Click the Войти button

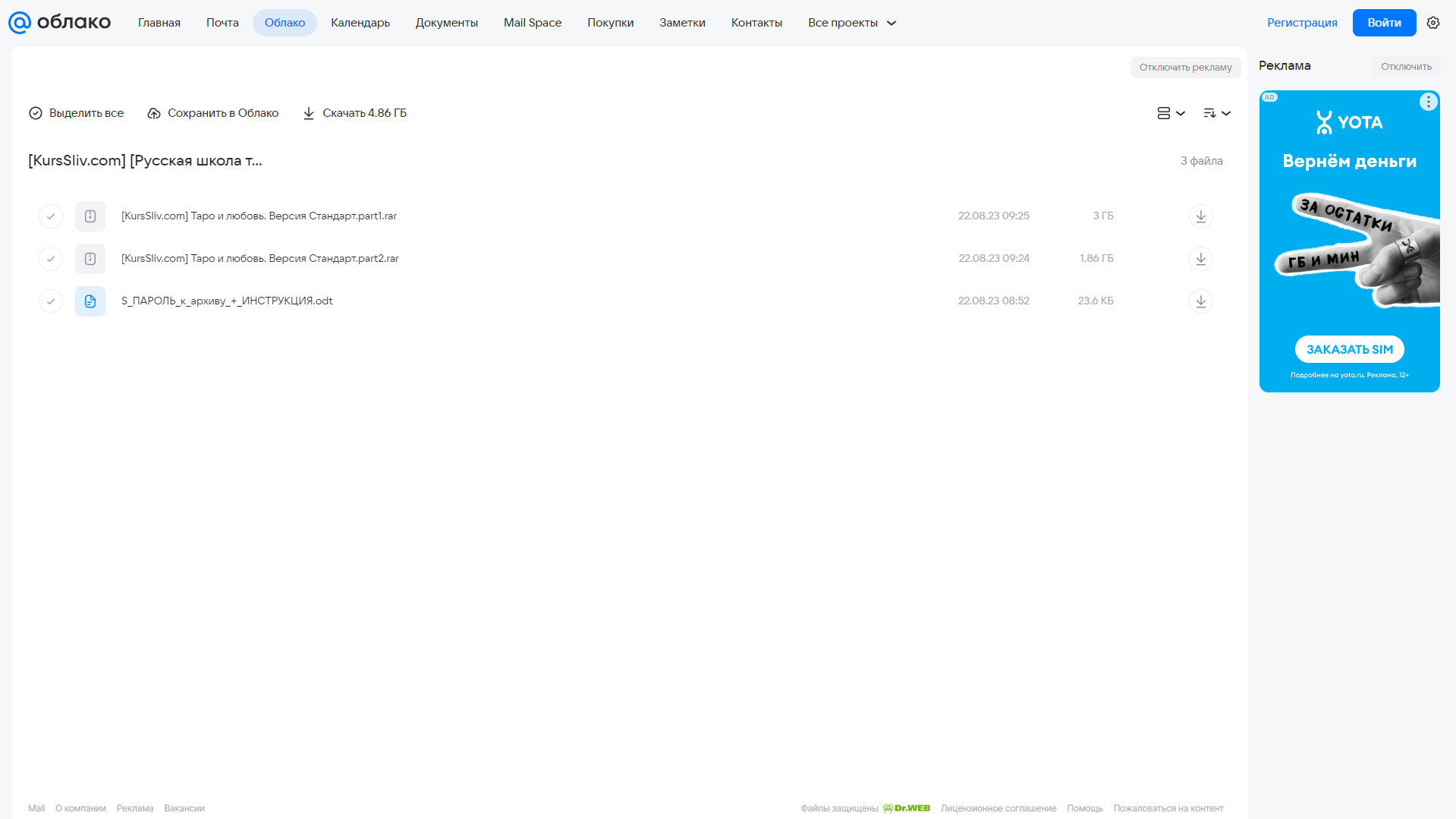[1384, 23]
